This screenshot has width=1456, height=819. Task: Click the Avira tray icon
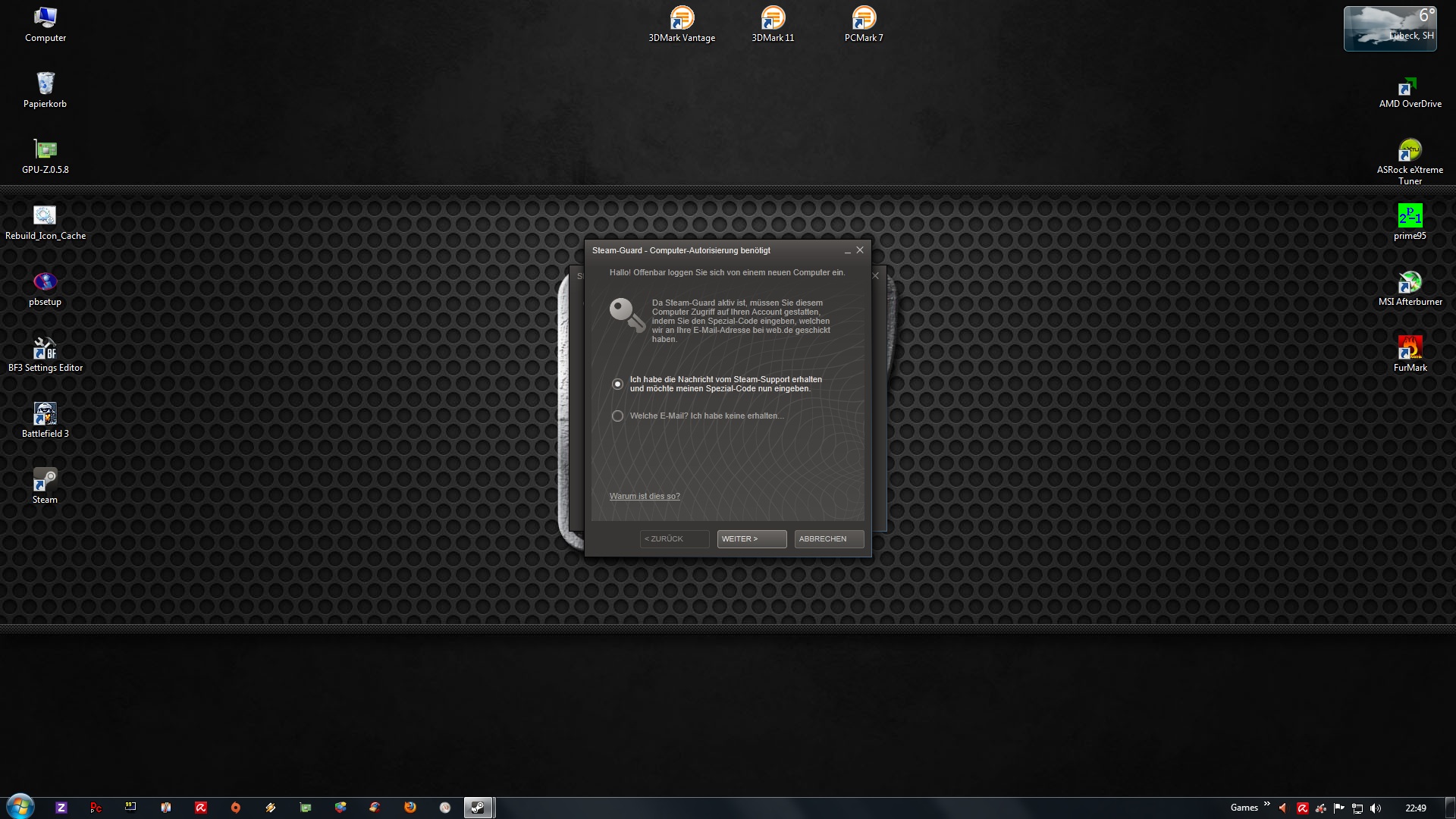tap(1302, 808)
